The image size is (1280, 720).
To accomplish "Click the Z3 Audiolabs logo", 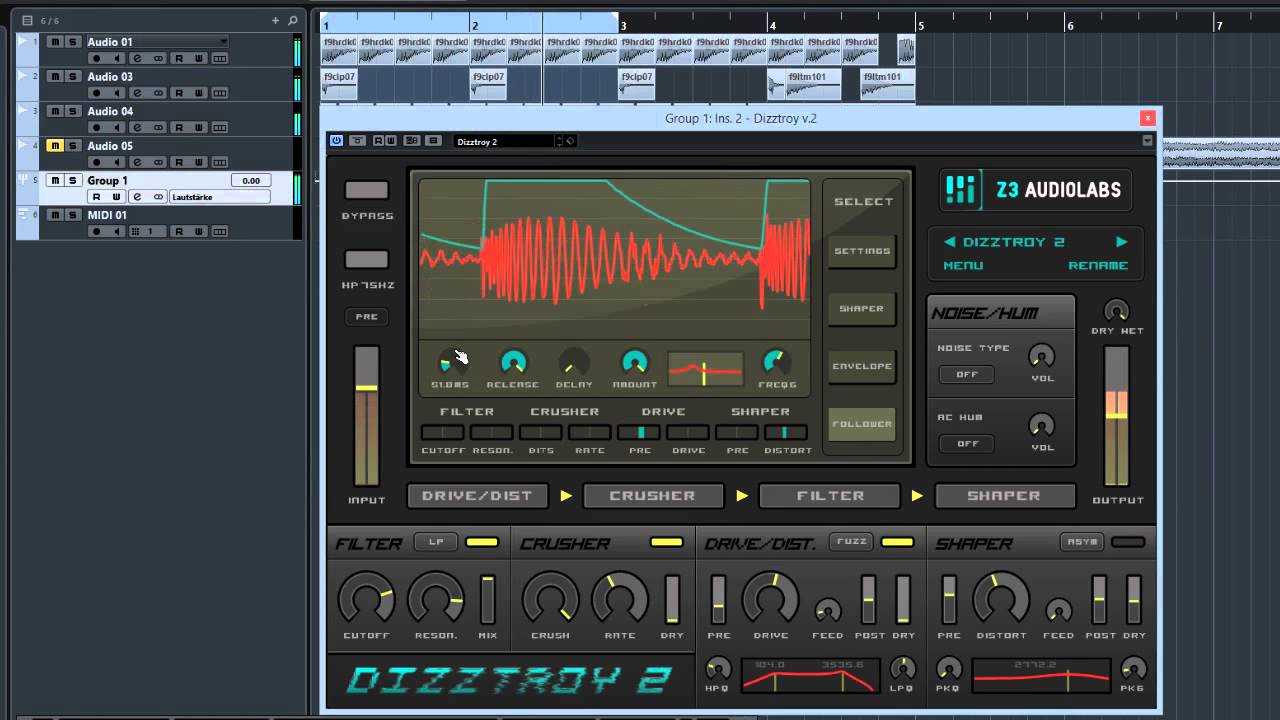I will [x=1035, y=189].
